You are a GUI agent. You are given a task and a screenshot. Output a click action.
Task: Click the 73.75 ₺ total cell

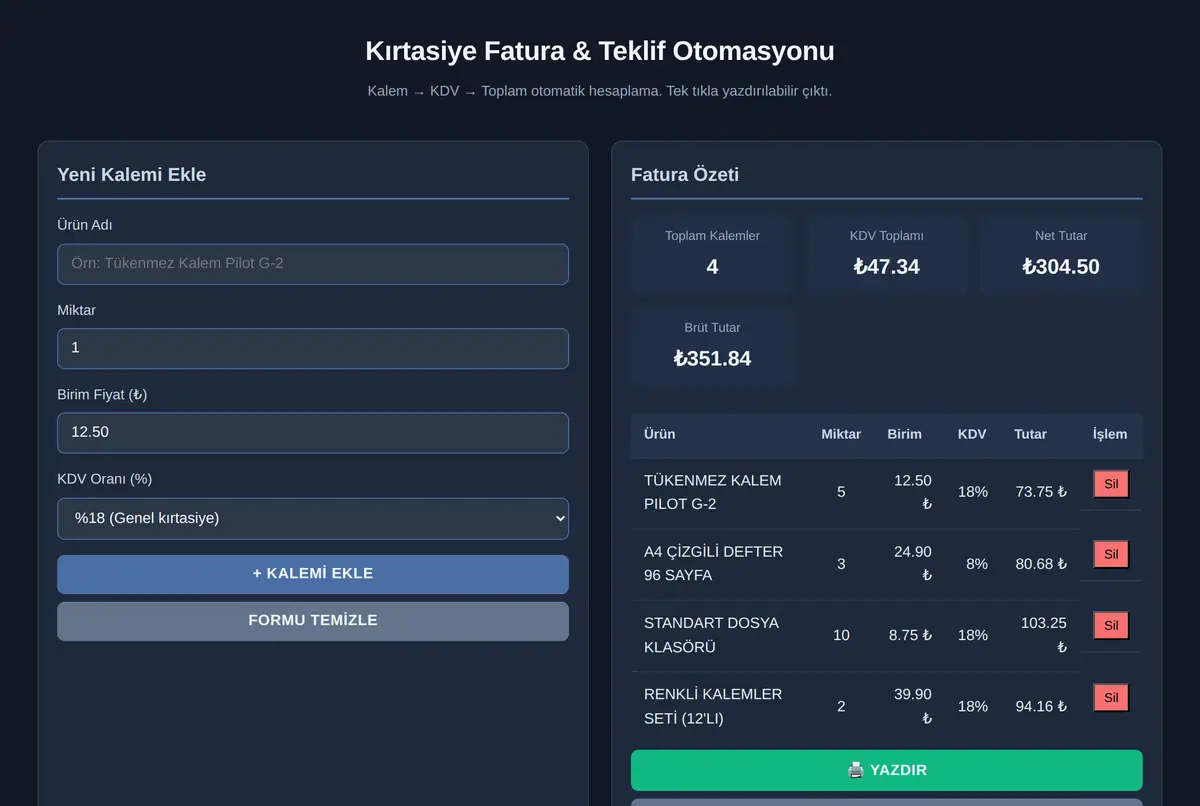[1041, 492]
